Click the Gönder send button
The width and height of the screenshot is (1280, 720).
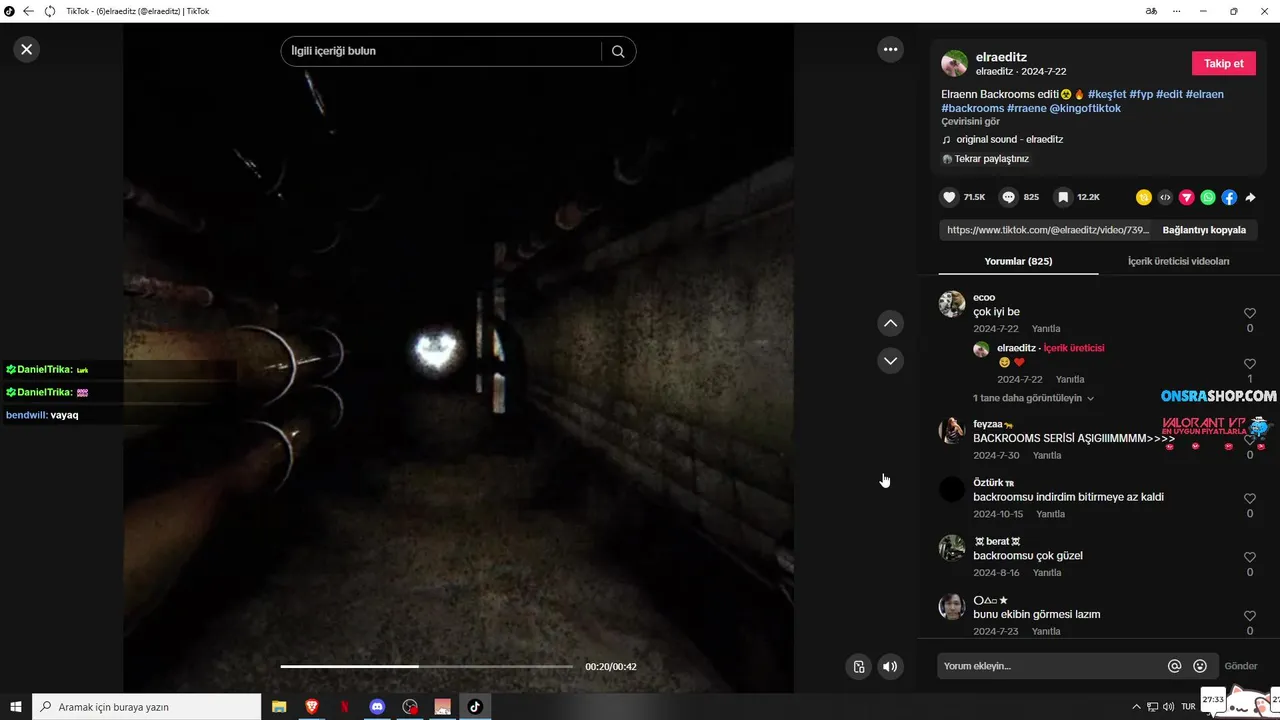pyautogui.click(x=1241, y=666)
